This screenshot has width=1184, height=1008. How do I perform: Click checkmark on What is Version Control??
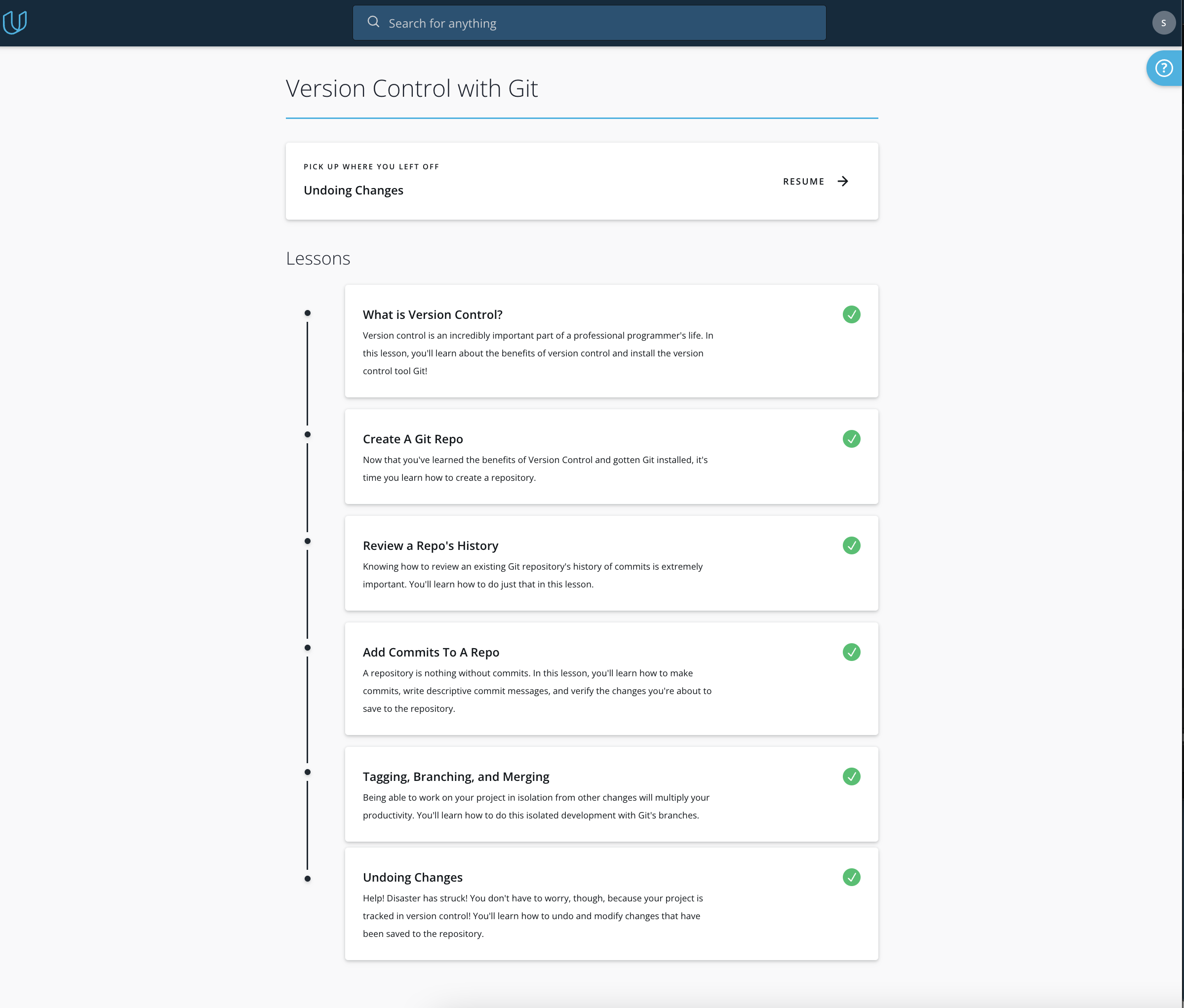coord(851,314)
